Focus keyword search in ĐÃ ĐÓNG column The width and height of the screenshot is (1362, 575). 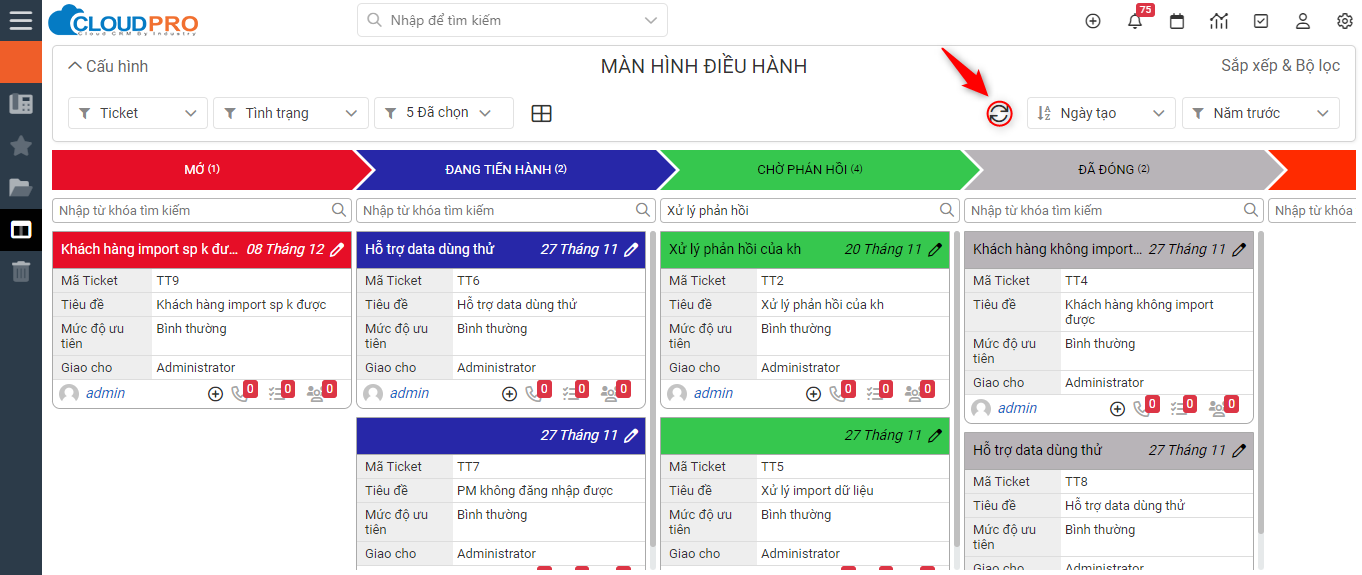click(1114, 210)
